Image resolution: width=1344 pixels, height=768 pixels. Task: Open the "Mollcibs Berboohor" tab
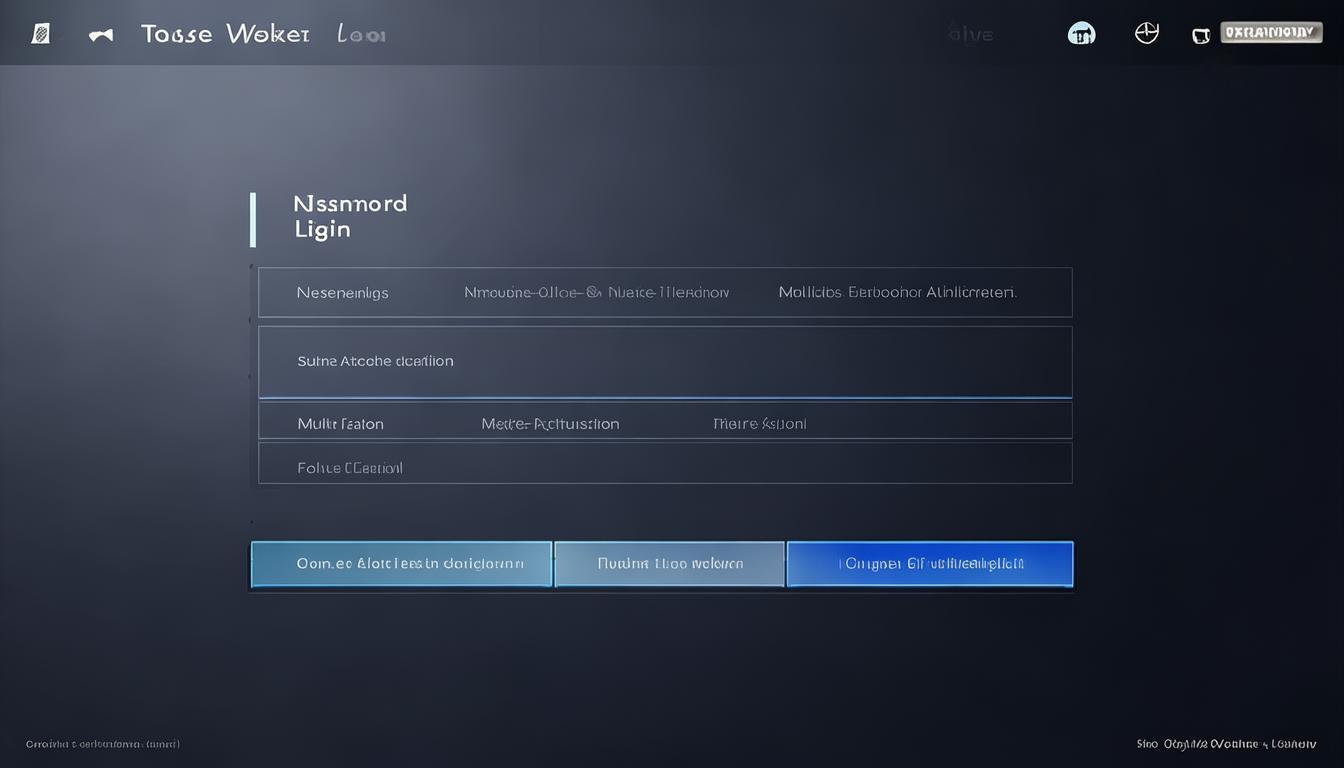897,293
